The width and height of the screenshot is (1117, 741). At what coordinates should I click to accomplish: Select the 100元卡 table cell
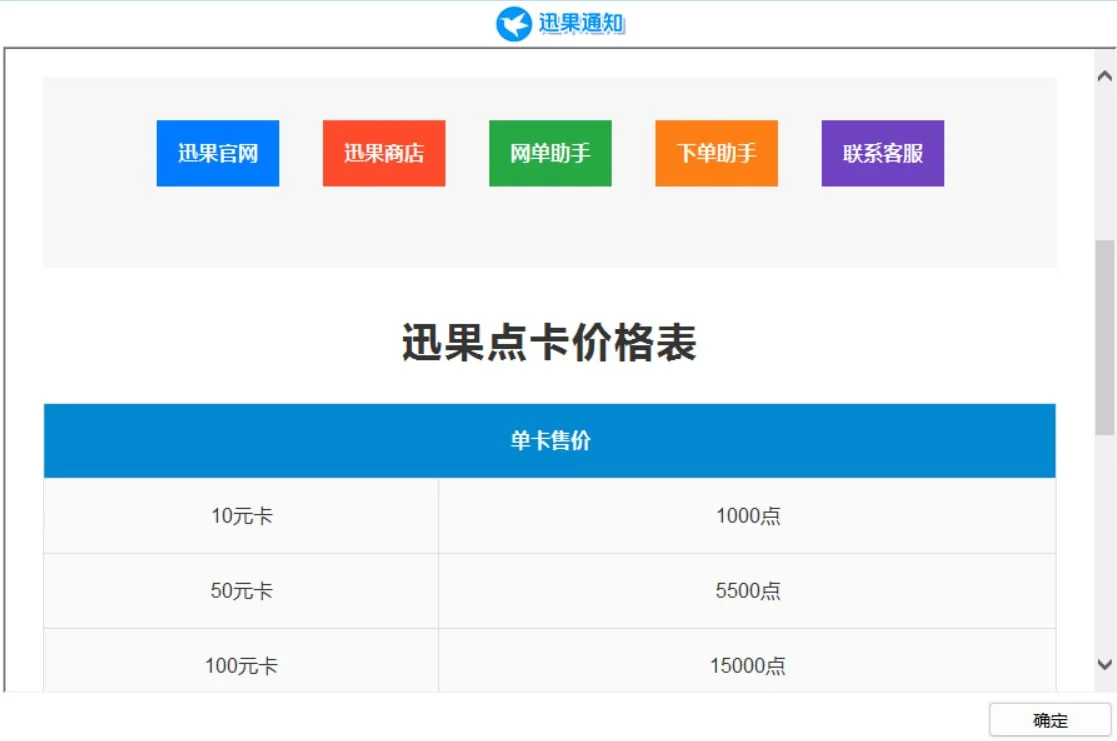[x=241, y=660]
